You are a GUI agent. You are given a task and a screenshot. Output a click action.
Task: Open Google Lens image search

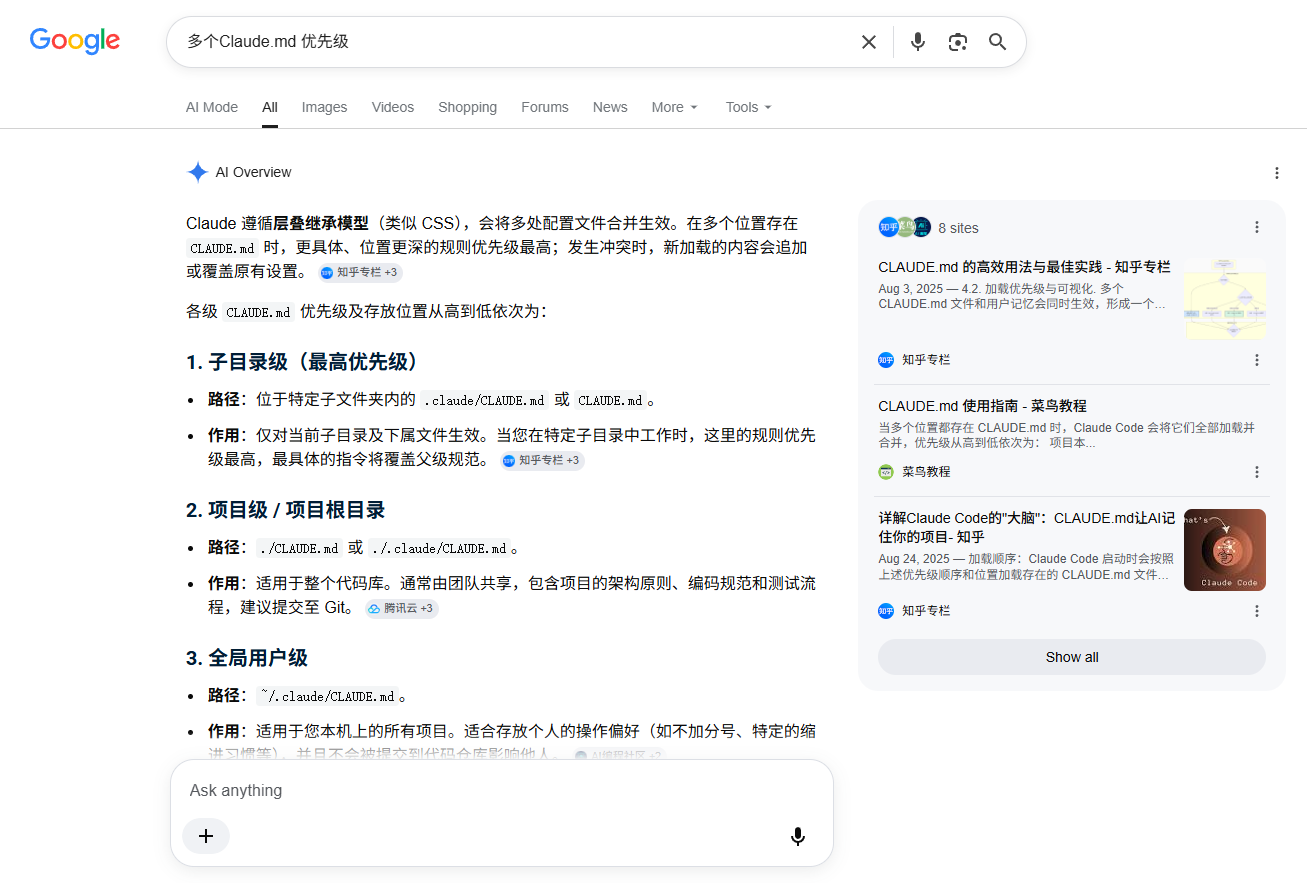tap(958, 42)
